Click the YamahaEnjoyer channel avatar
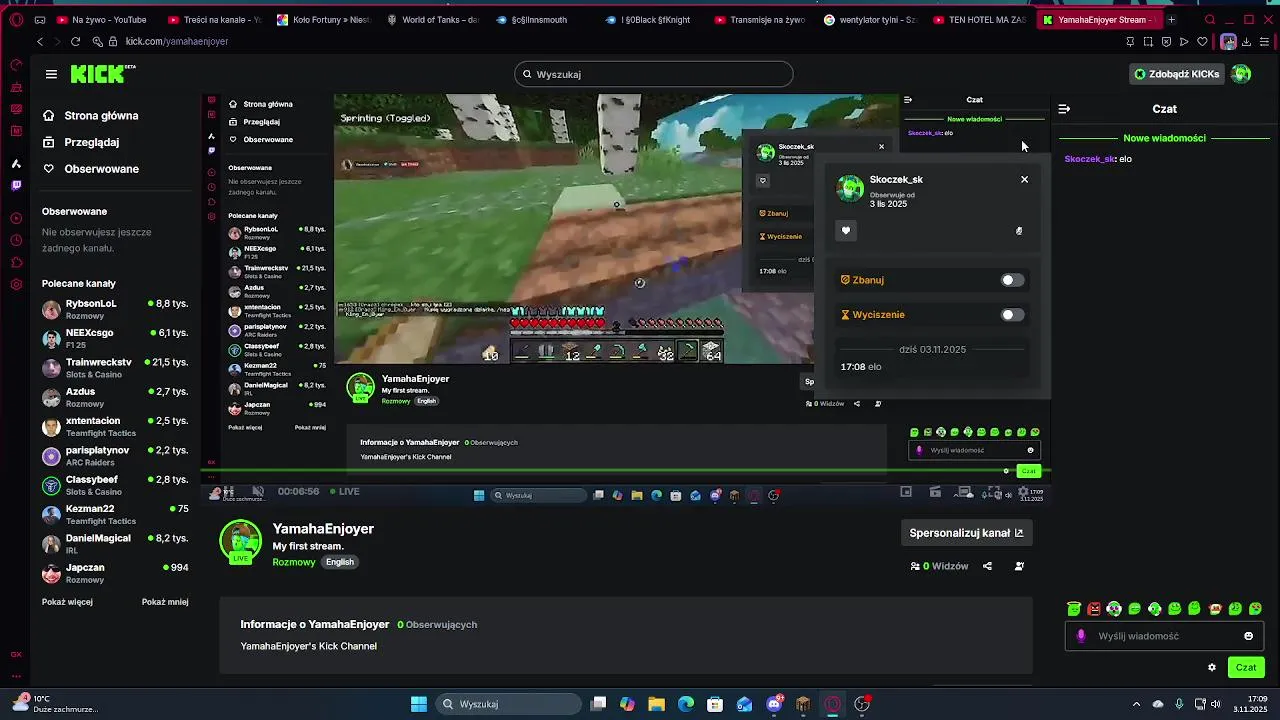Image resolution: width=1280 pixels, height=720 pixels. pyautogui.click(x=240, y=541)
